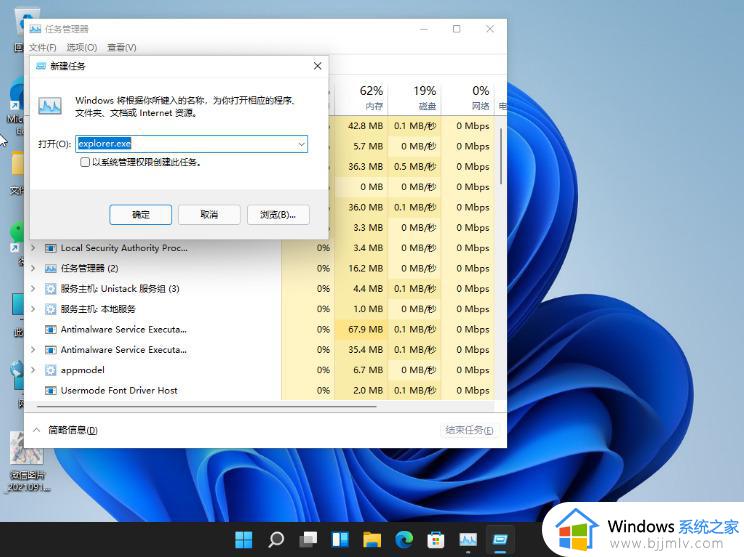The height and width of the screenshot is (557, 744).
Task: Click Usermode Font Driver Host icon
Action: 51,390
